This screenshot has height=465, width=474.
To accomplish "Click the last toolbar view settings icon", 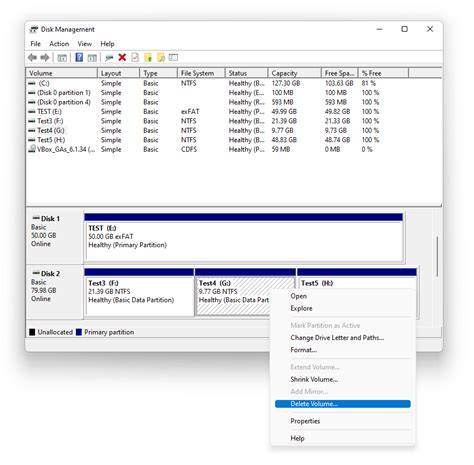I will pyautogui.click(x=173, y=57).
